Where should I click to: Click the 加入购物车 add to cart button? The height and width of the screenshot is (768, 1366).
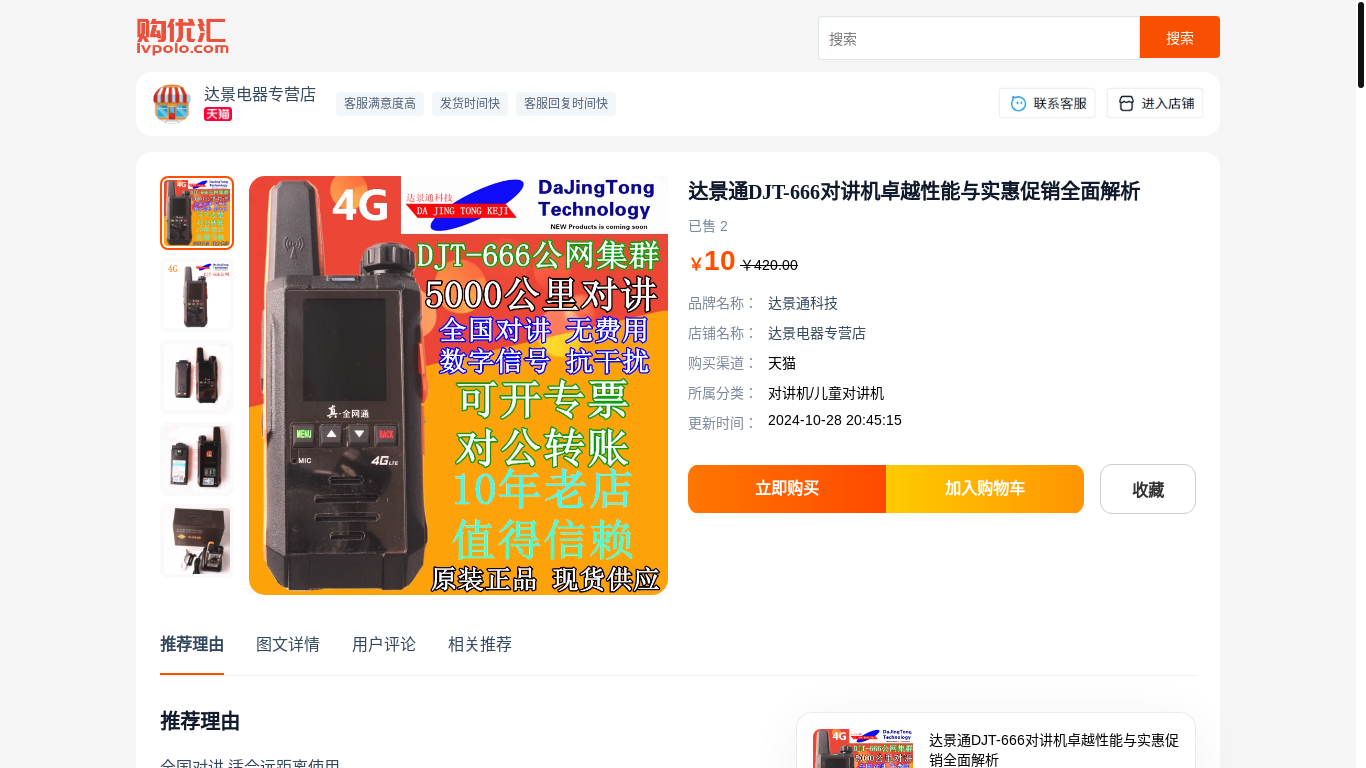pos(985,489)
